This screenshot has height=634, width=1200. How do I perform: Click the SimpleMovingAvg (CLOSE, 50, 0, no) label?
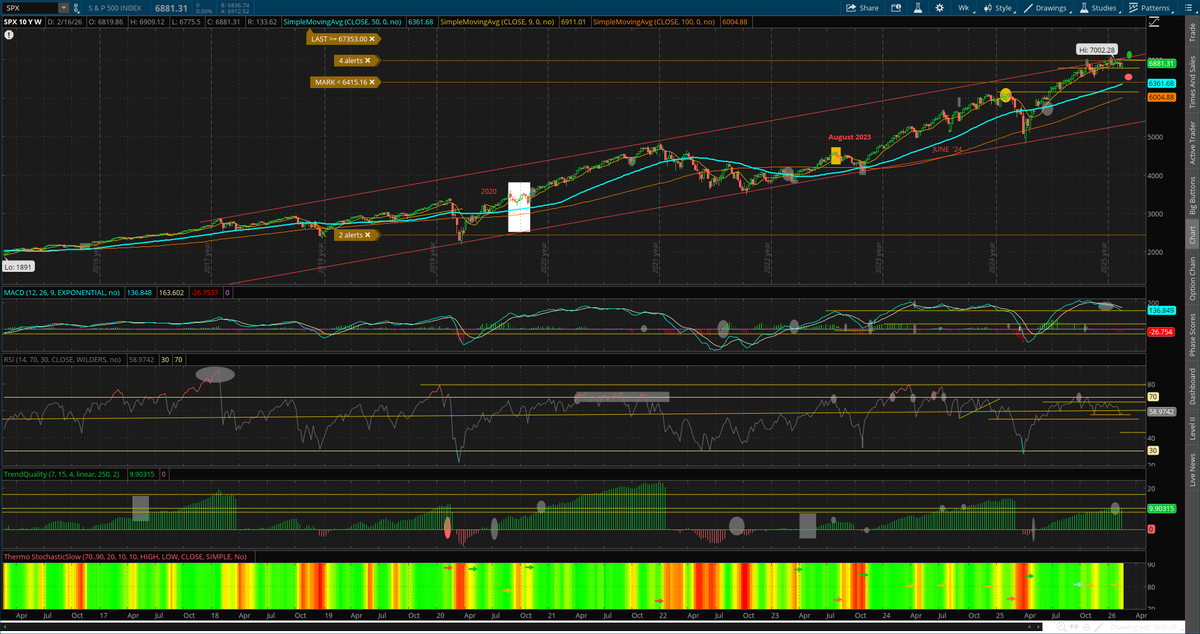(341, 22)
